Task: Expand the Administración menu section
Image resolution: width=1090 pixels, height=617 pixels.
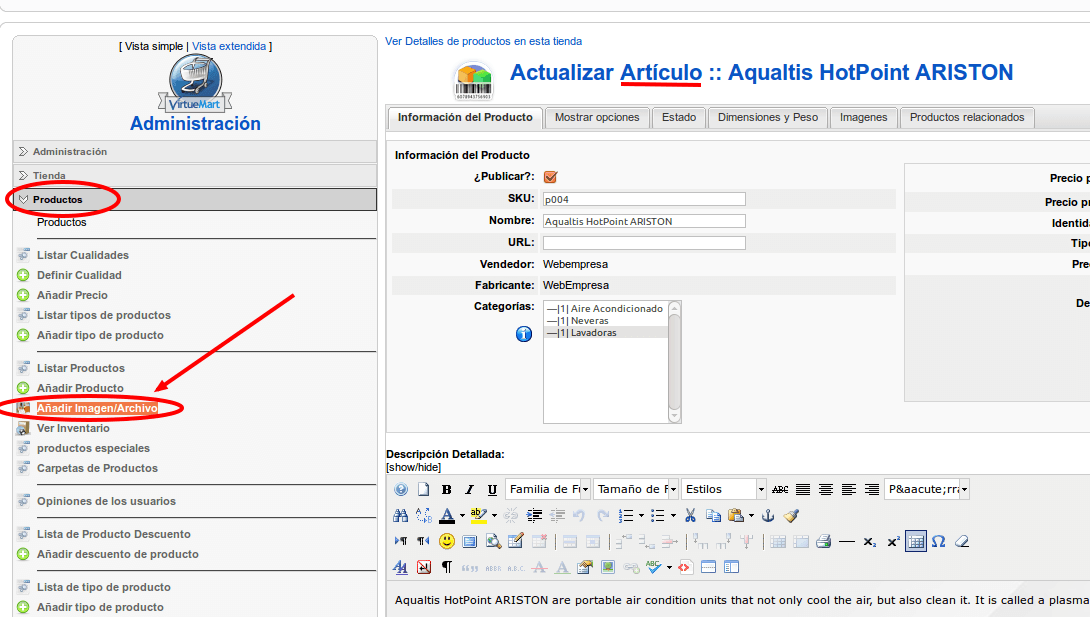Action: tap(195, 151)
